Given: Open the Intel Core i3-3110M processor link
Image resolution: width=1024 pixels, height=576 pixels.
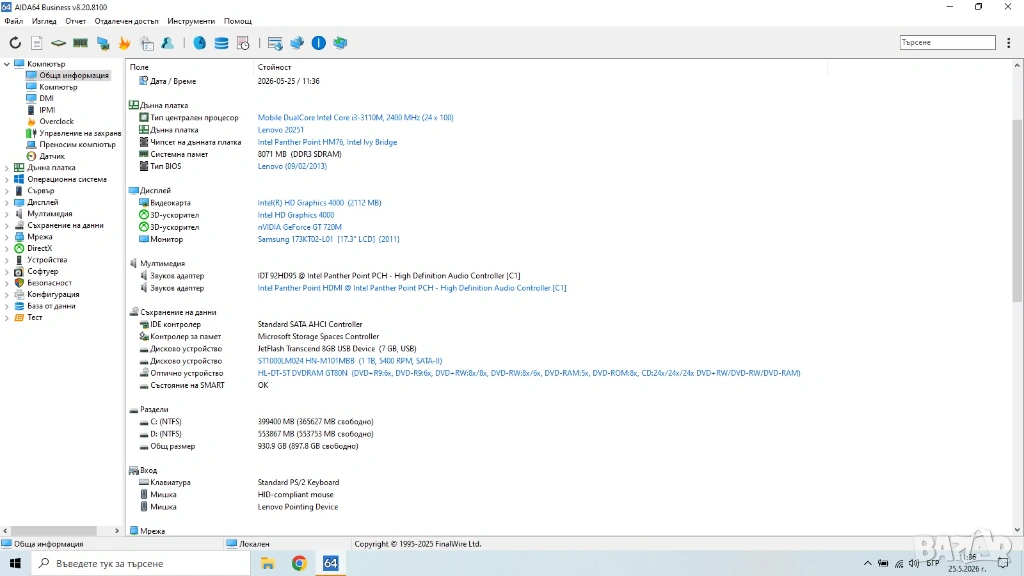Looking at the screenshot, I should coord(355,118).
